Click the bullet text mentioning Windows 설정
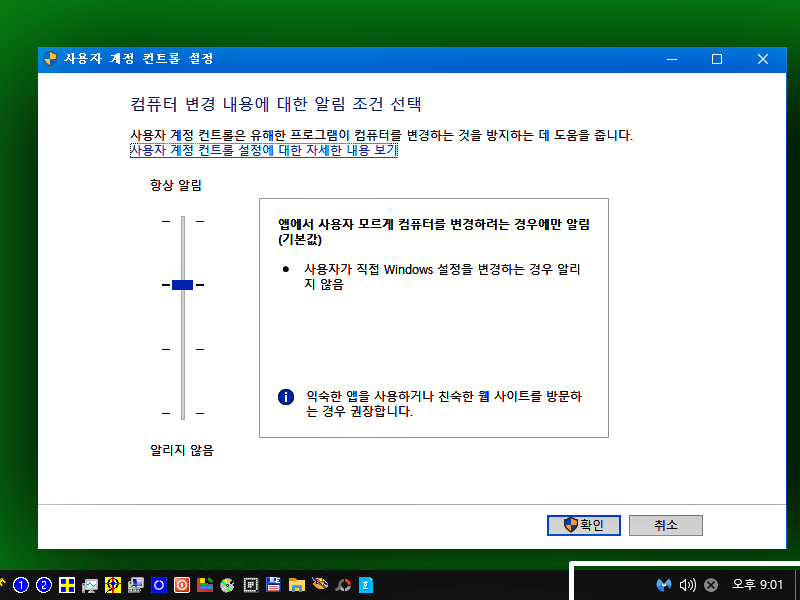This screenshot has width=800, height=600. tap(442, 277)
